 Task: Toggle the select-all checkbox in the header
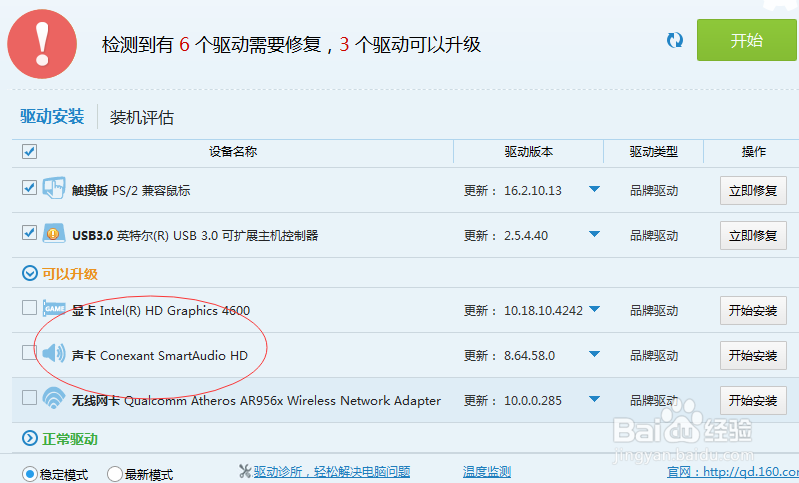(30, 151)
